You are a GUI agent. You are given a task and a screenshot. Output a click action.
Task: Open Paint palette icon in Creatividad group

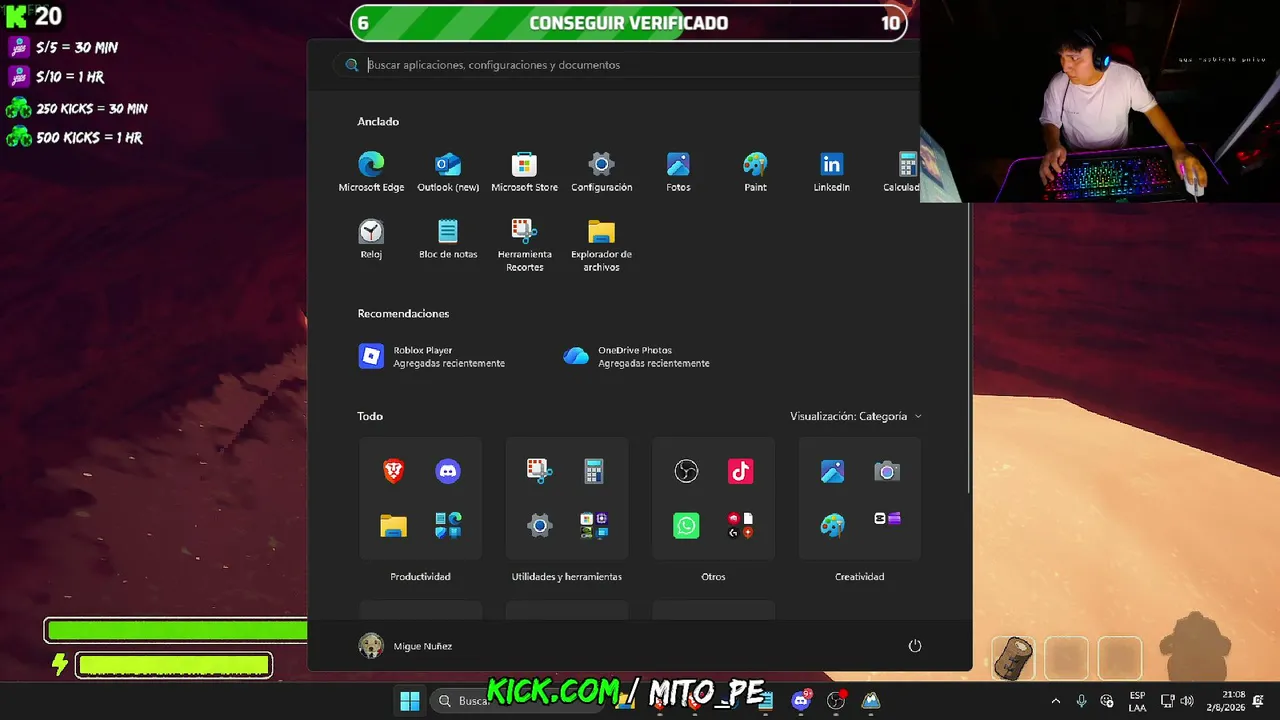(832, 525)
